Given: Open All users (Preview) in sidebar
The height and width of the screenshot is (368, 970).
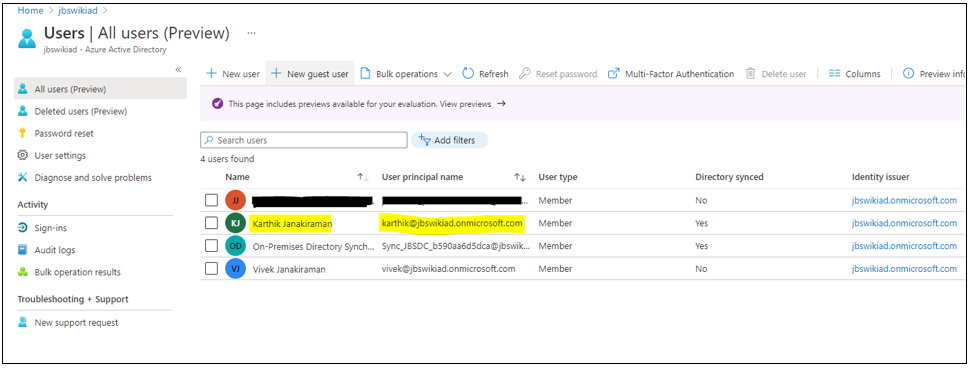Looking at the screenshot, I should click(100, 89).
